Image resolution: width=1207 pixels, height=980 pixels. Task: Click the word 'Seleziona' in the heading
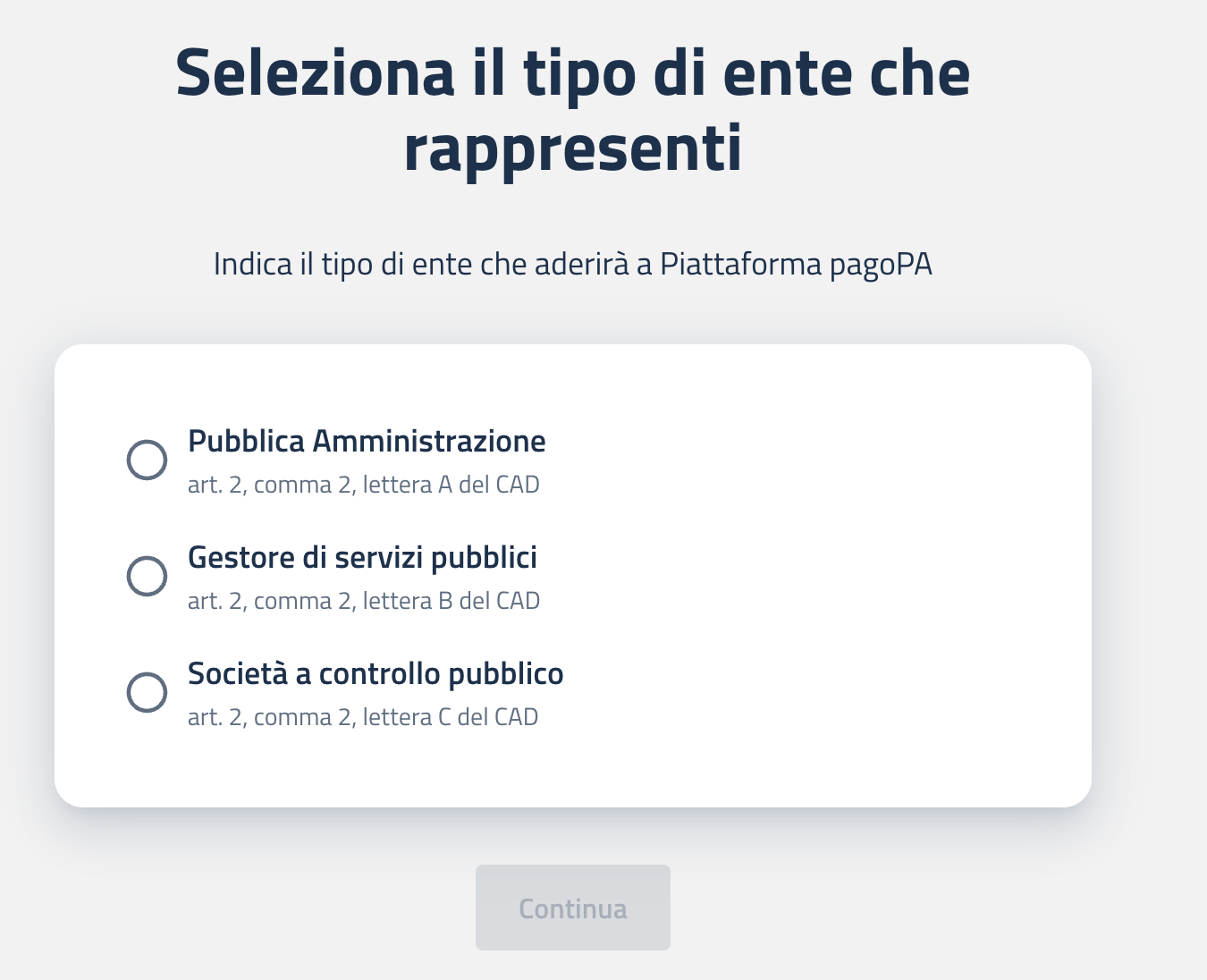[x=315, y=73]
